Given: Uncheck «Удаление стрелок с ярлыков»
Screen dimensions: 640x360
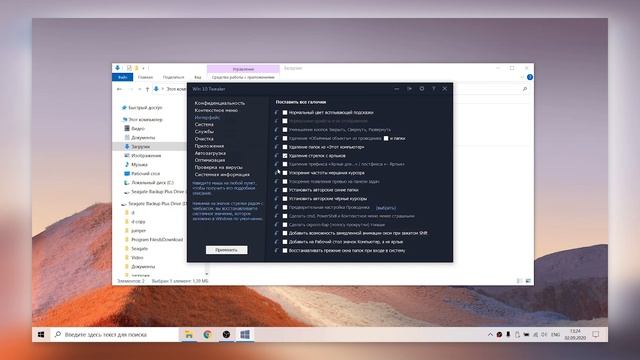Looking at the screenshot, I should pyautogui.click(x=285, y=156).
